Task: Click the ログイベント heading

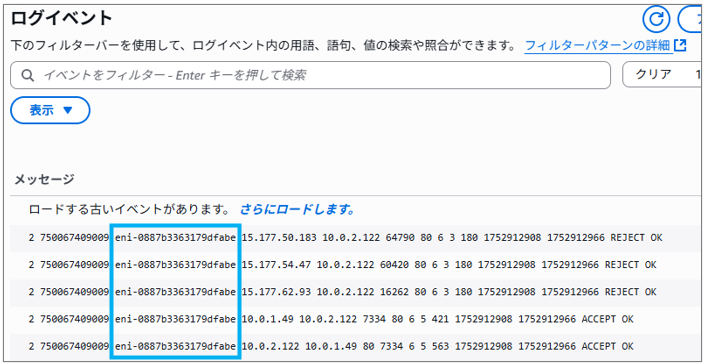Action: 61,19
